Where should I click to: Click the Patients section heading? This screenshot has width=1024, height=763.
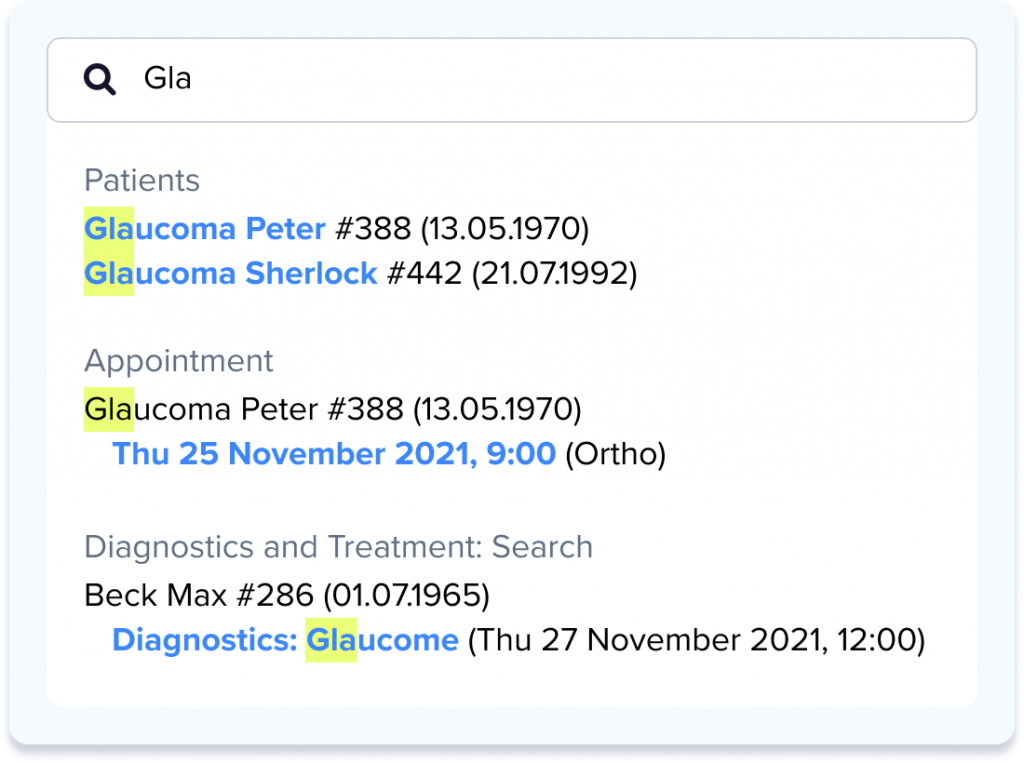(142, 181)
